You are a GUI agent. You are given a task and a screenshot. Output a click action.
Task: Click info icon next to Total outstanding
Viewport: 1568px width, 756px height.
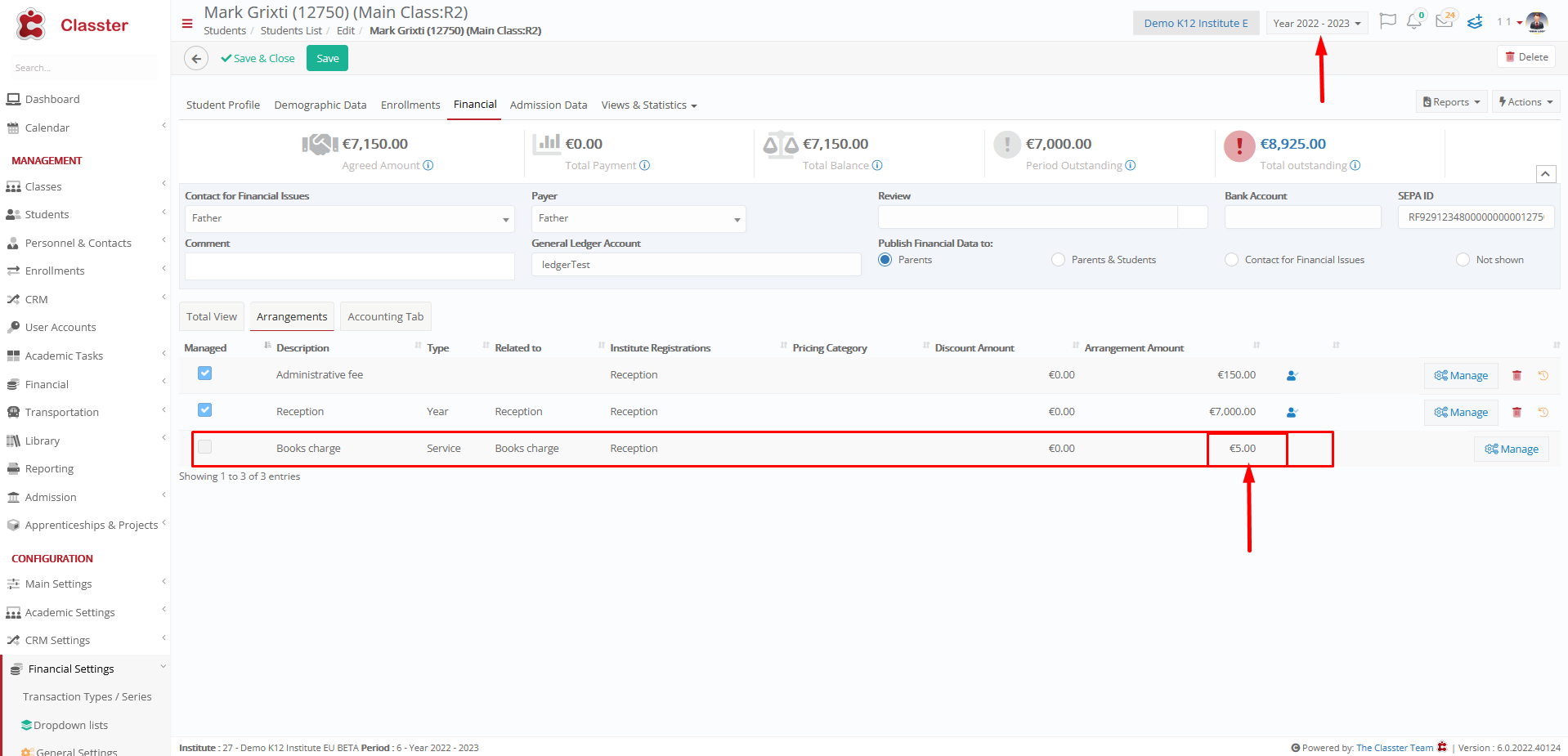coord(1355,165)
